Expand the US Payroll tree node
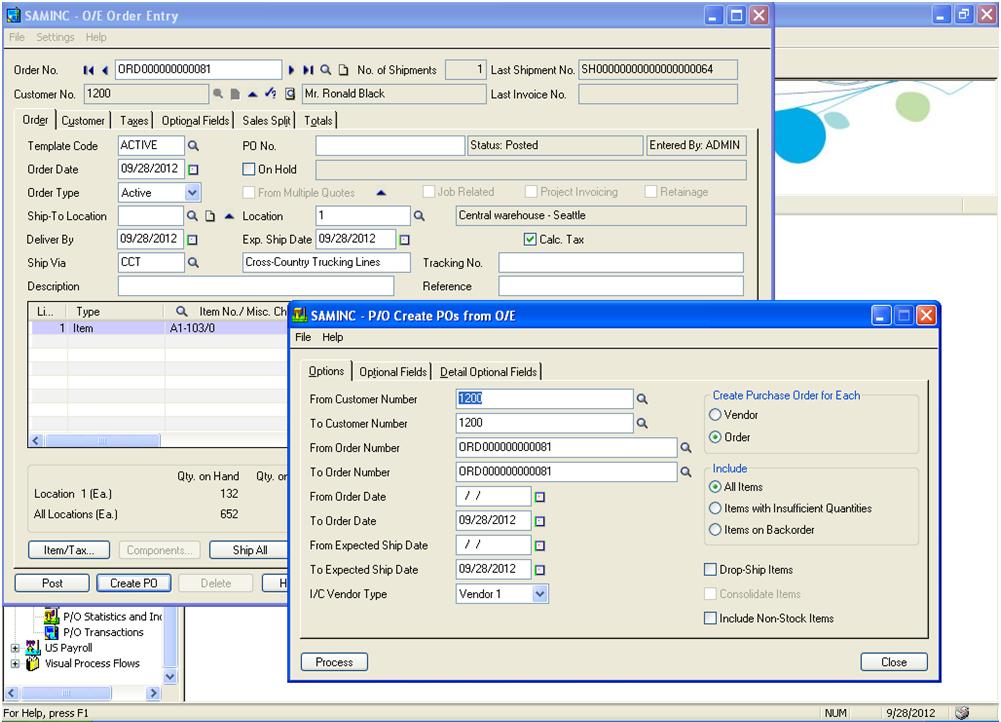The image size is (1001, 722). coord(14,647)
